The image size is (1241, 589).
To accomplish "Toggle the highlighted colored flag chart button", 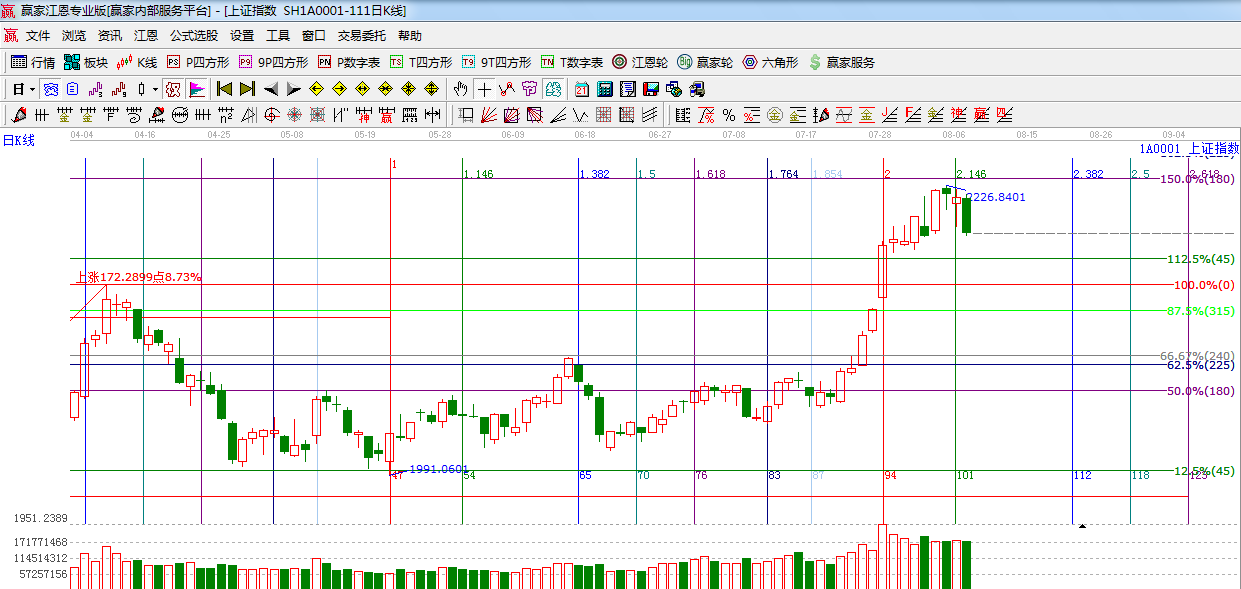I will [197, 89].
